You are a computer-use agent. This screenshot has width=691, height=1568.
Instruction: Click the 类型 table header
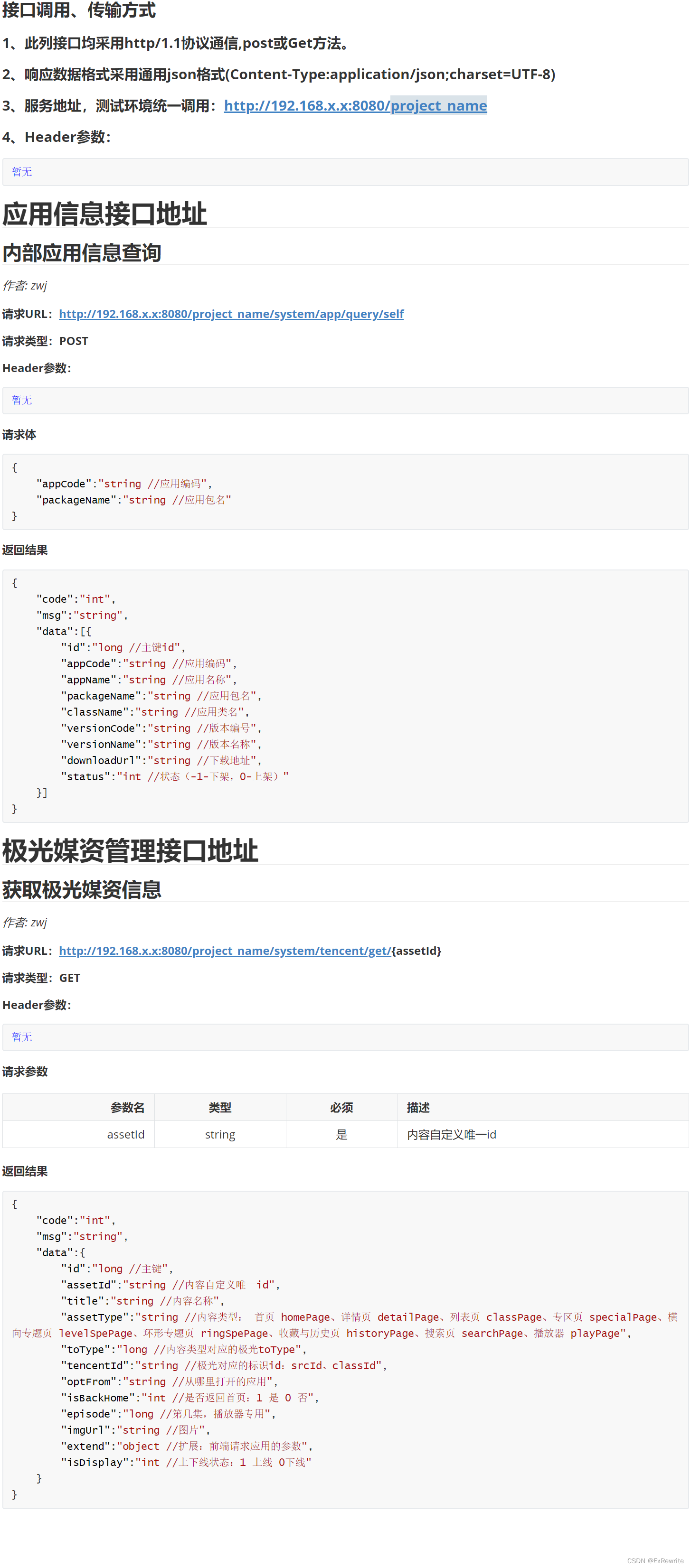click(x=220, y=1108)
